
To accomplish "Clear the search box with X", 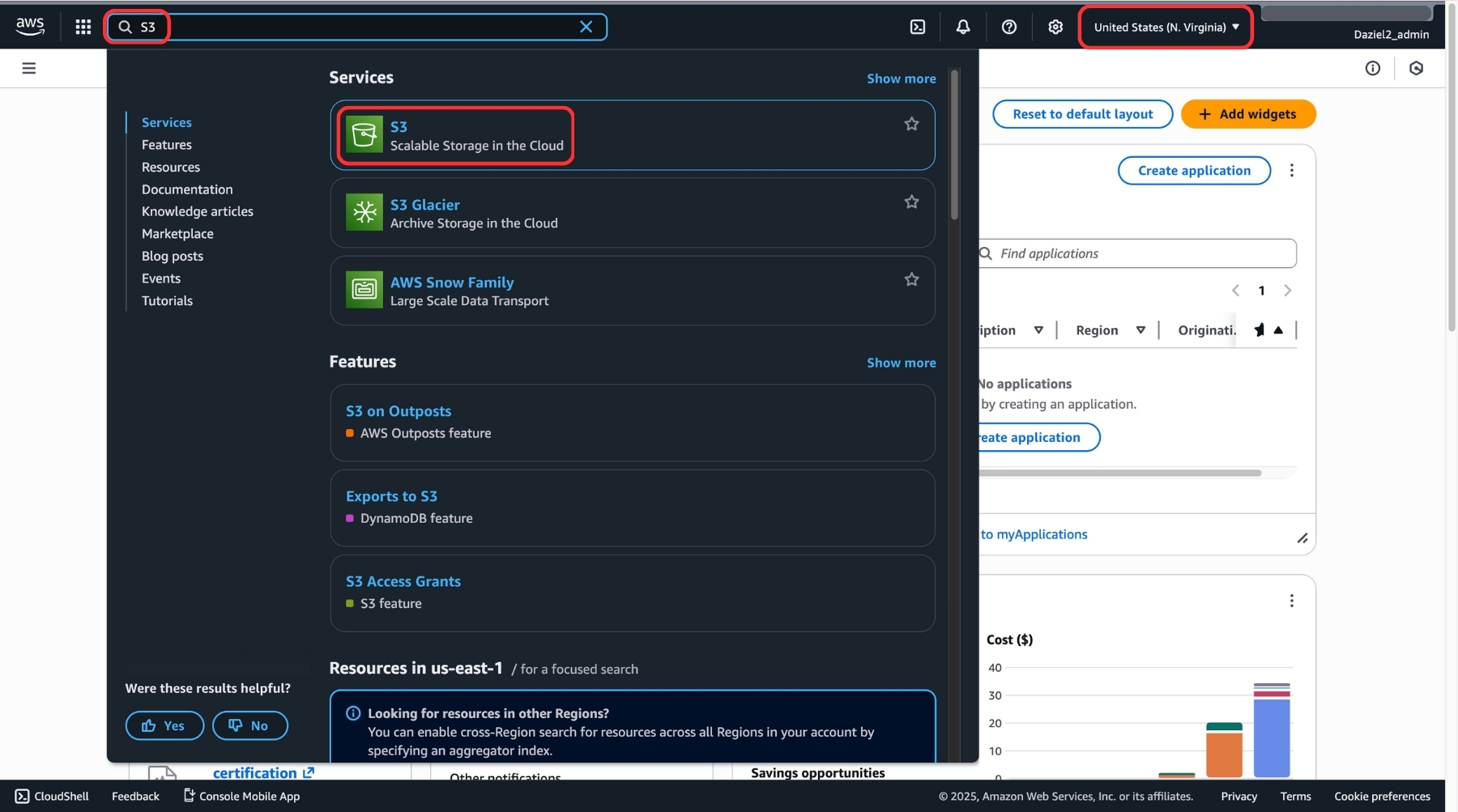I will click(586, 27).
